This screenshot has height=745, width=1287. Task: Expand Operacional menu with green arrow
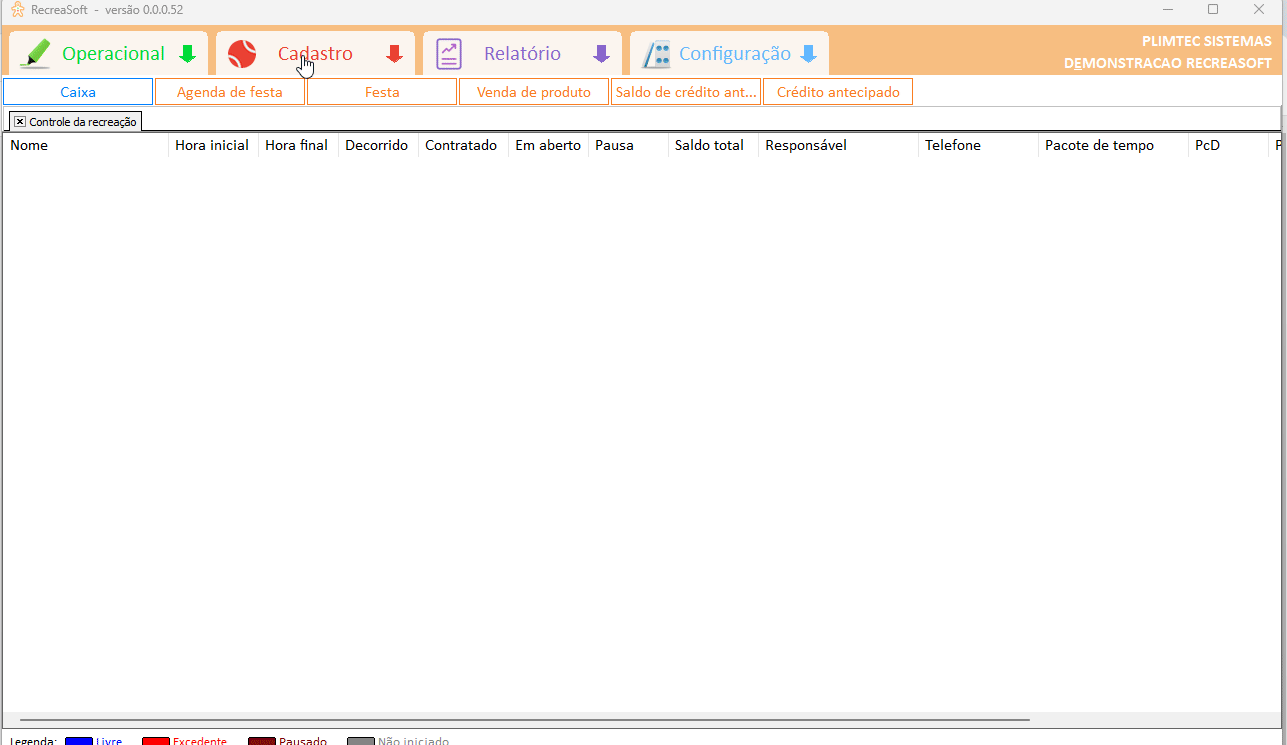[187, 54]
